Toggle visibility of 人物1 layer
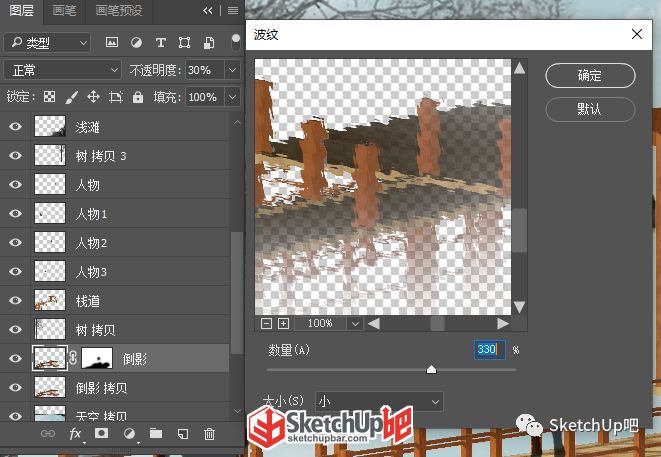Screen dimensions: 661x457 click(x=16, y=213)
